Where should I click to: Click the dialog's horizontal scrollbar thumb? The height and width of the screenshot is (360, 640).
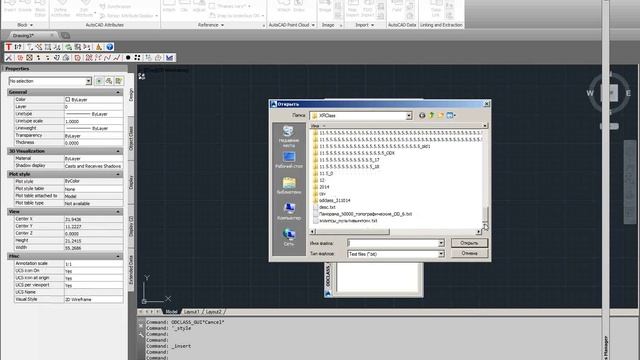[353, 232]
